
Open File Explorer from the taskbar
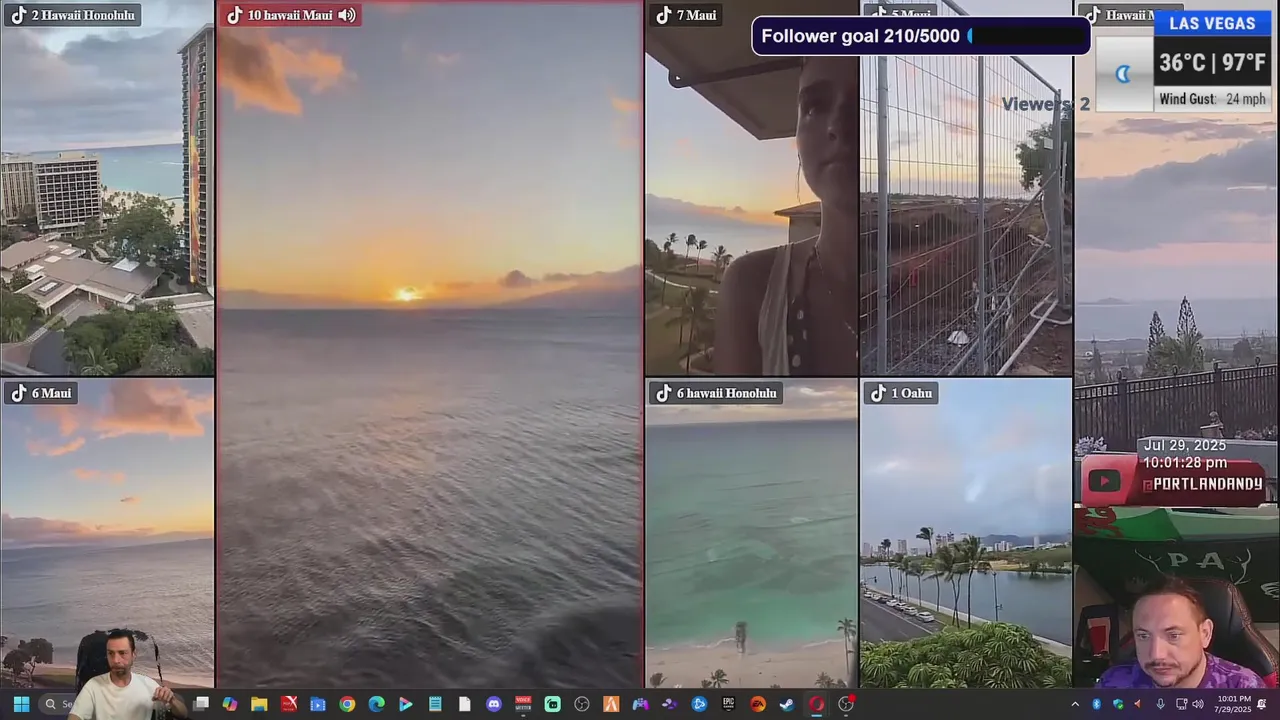point(259,704)
